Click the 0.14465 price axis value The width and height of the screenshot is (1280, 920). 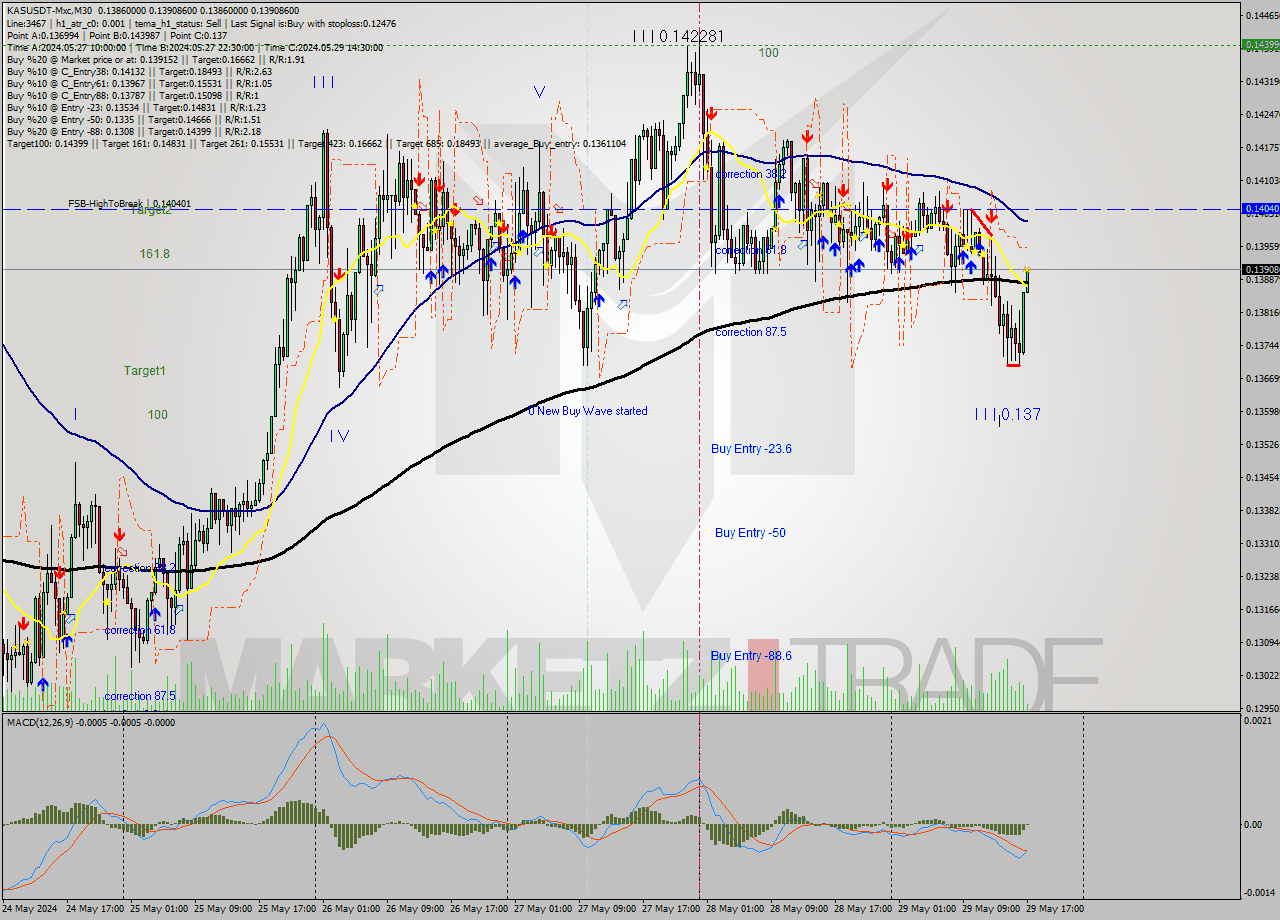tap(1261, 15)
